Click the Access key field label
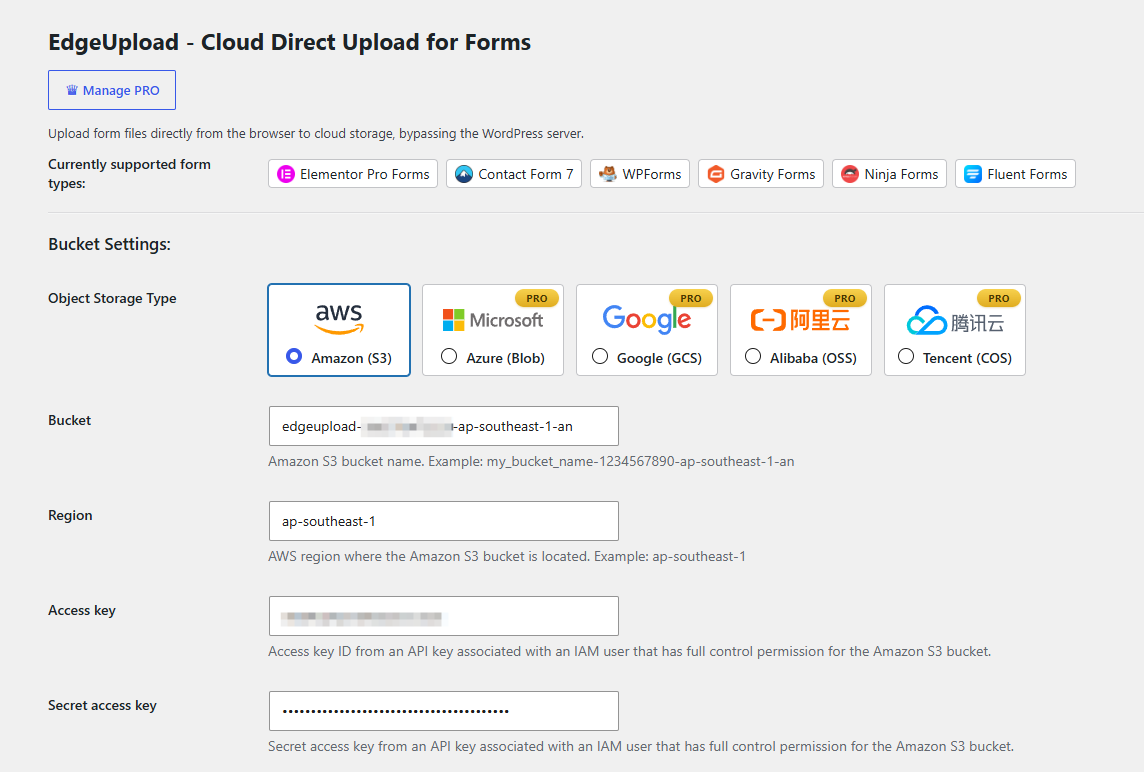This screenshot has width=1144, height=772. [82, 610]
